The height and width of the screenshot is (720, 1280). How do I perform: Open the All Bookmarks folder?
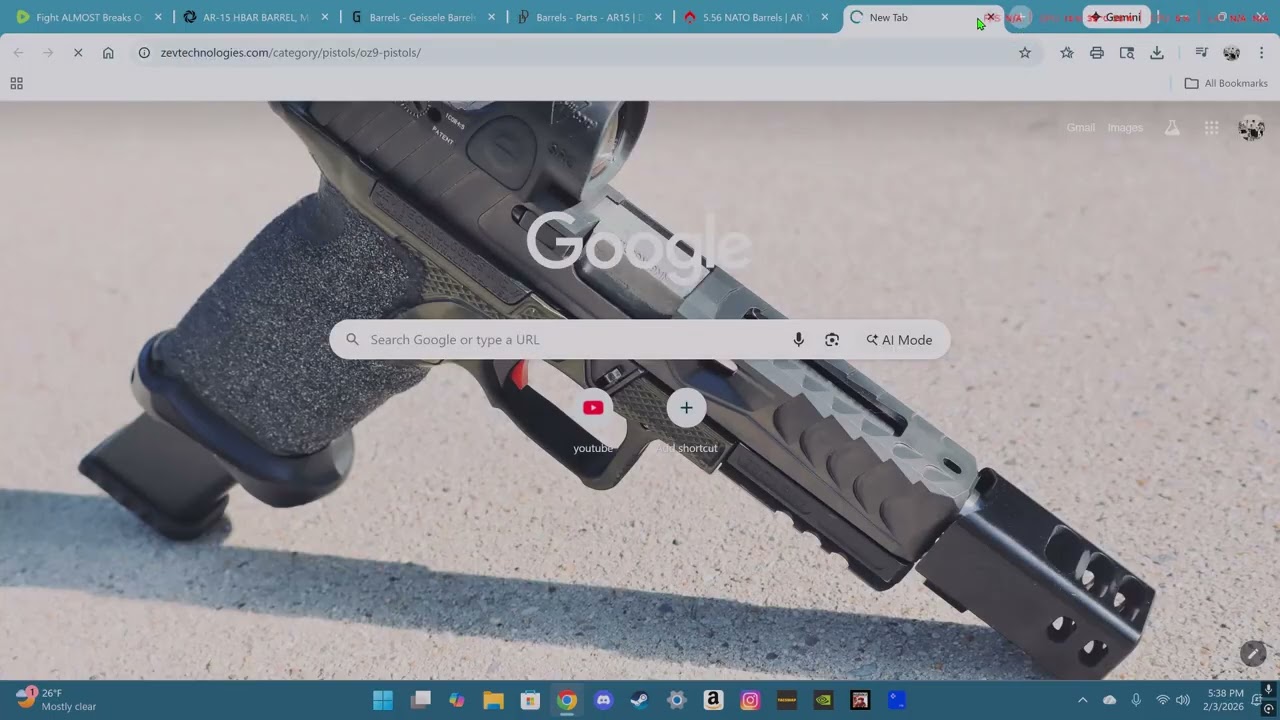click(1226, 84)
